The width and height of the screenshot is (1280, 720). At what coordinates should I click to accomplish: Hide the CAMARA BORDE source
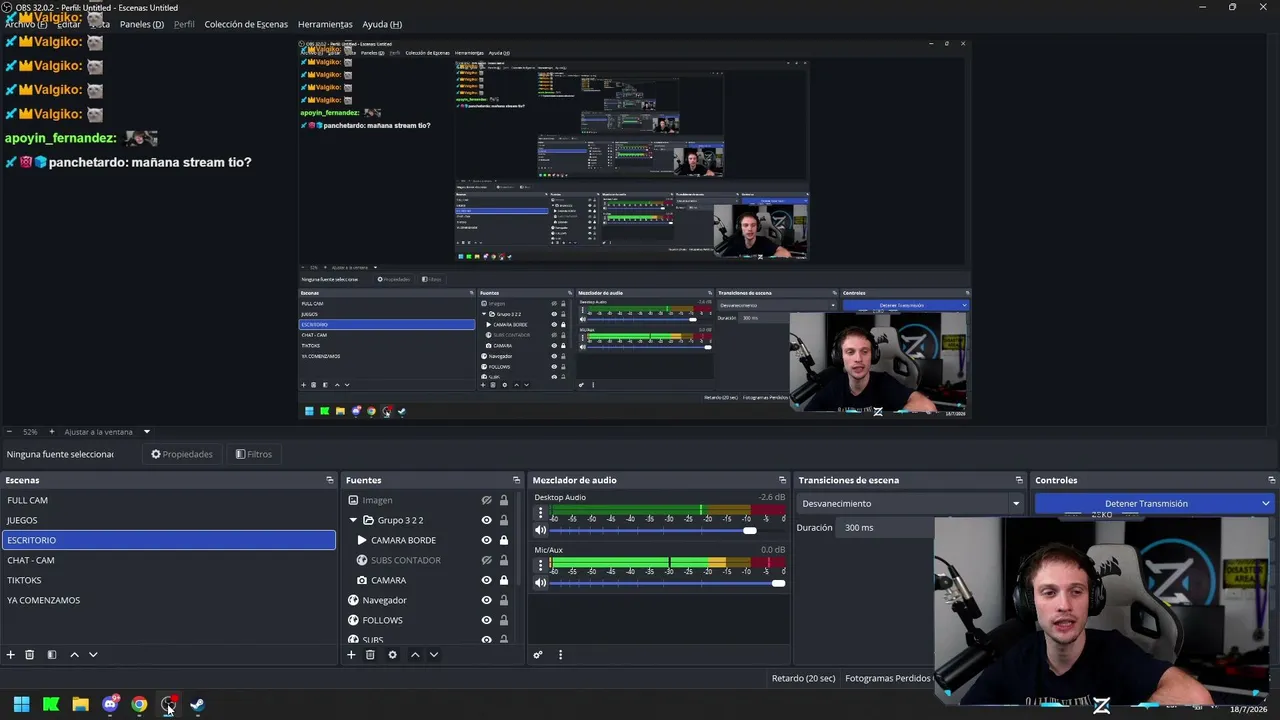[x=486, y=540]
